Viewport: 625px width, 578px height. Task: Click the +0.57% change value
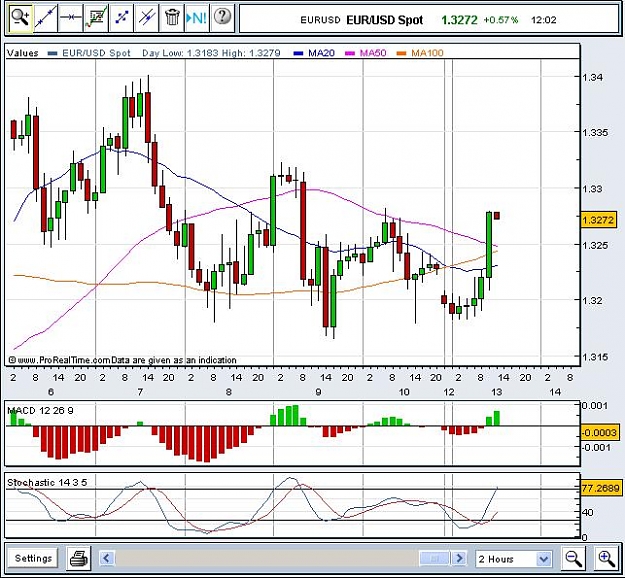(501, 20)
